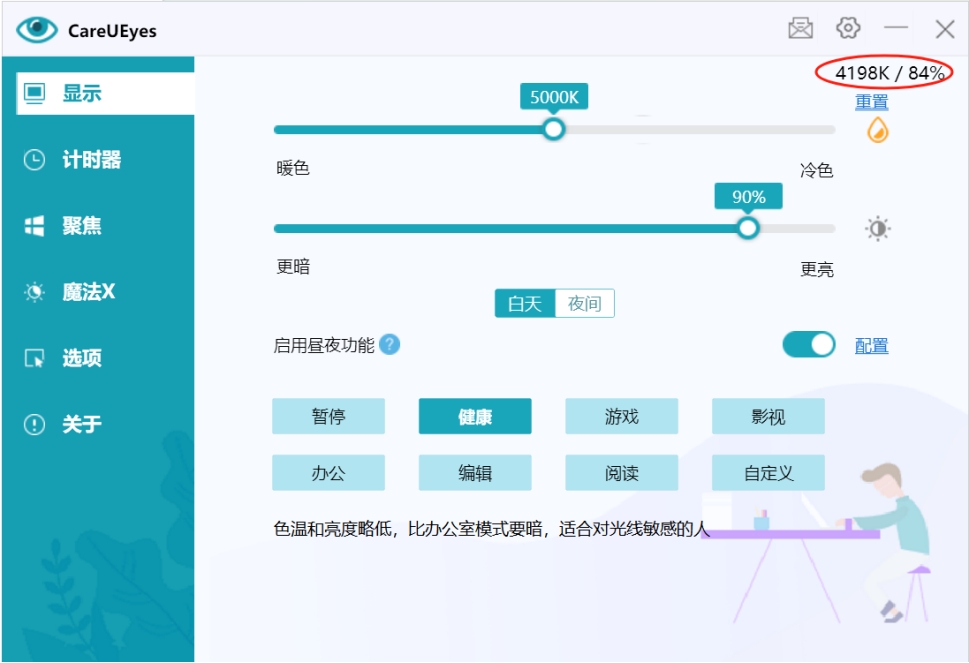
Task: Select the 夜间 night mode option
Action: (x=584, y=304)
